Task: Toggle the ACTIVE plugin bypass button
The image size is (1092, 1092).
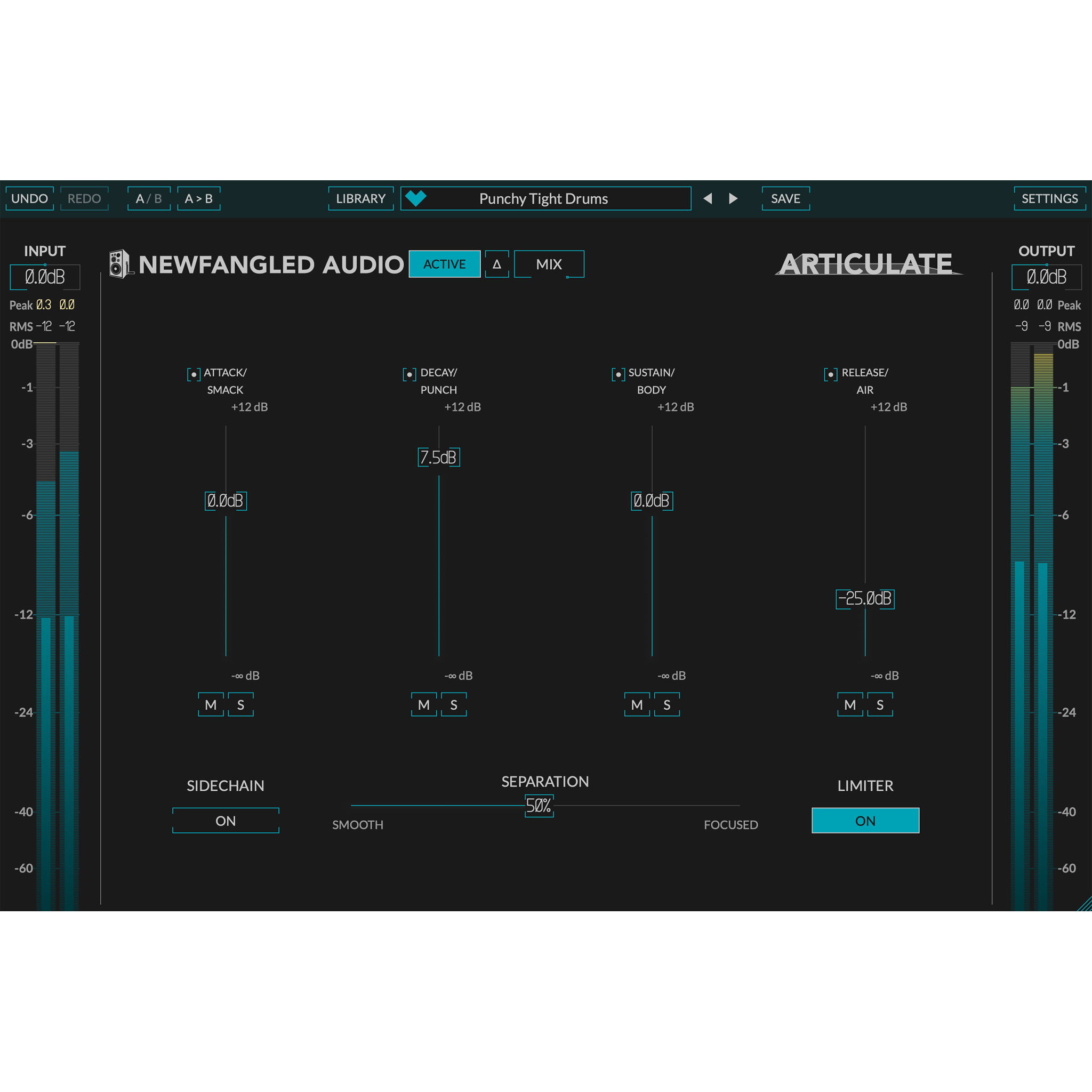Action: (x=444, y=264)
